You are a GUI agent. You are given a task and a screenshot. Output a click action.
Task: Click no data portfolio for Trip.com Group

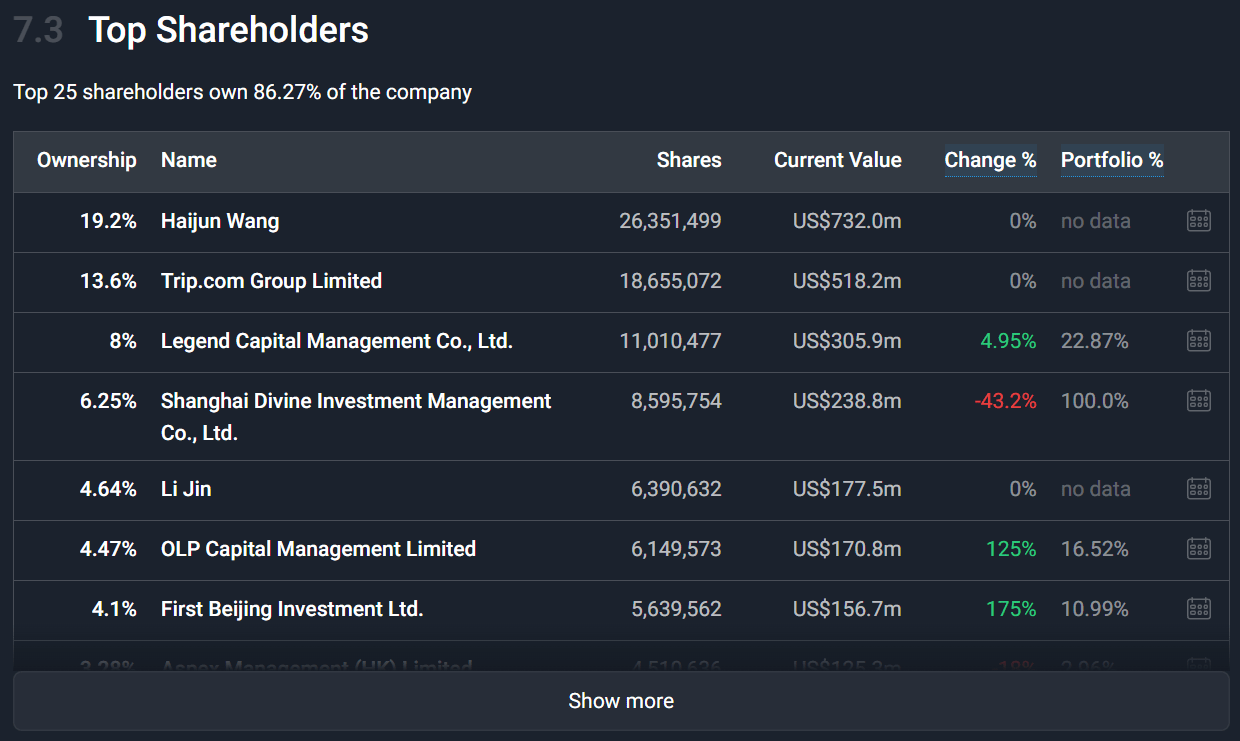click(1096, 281)
